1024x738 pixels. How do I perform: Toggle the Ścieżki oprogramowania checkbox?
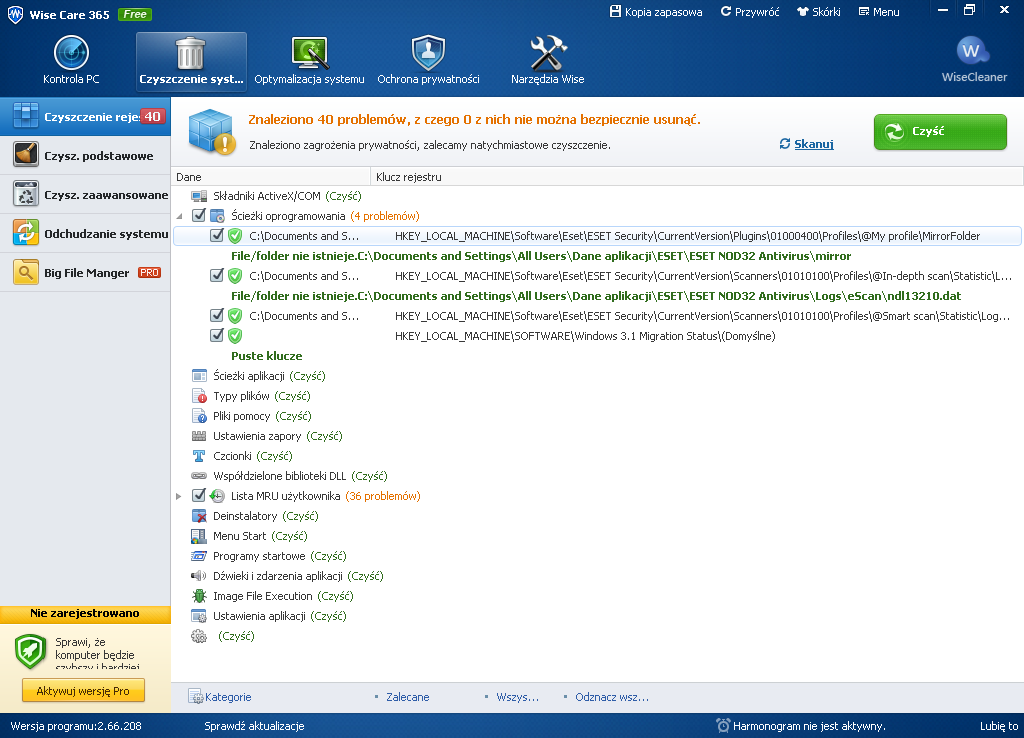[199, 216]
